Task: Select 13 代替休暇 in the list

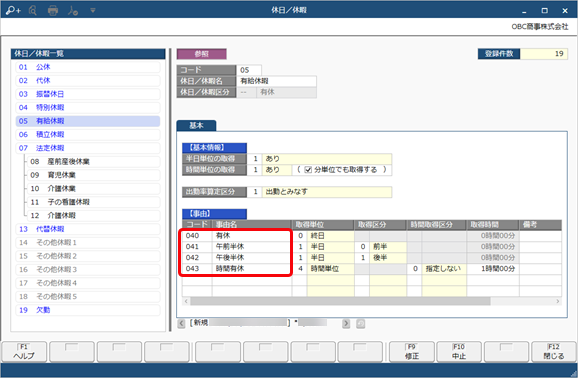Action: (88, 229)
